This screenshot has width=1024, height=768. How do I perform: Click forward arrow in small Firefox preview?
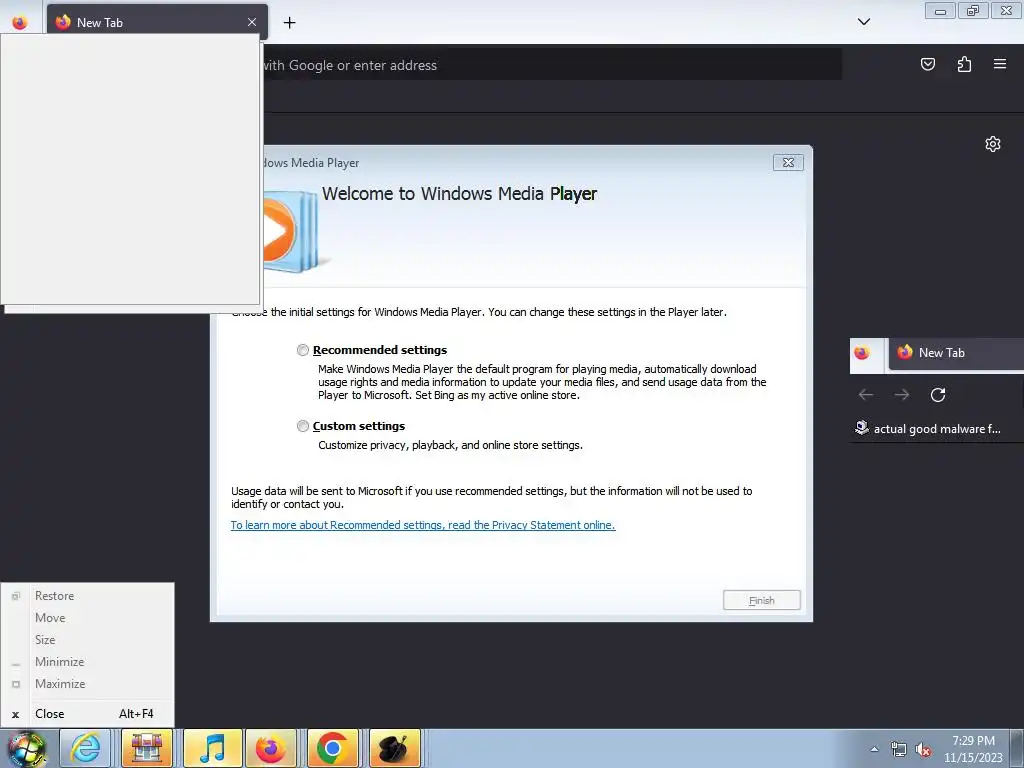point(902,394)
